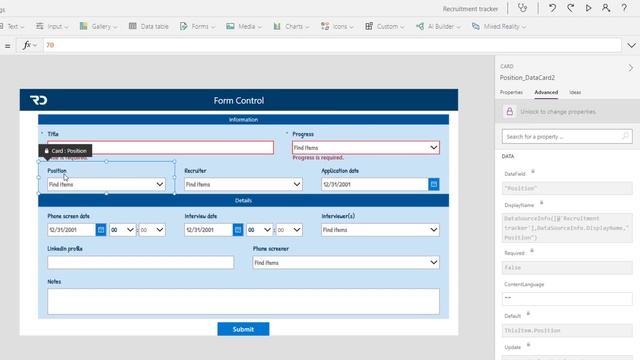Viewport: 640px width, 360px height.
Task: Open the Charts menu
Action: tap(291, 26)
